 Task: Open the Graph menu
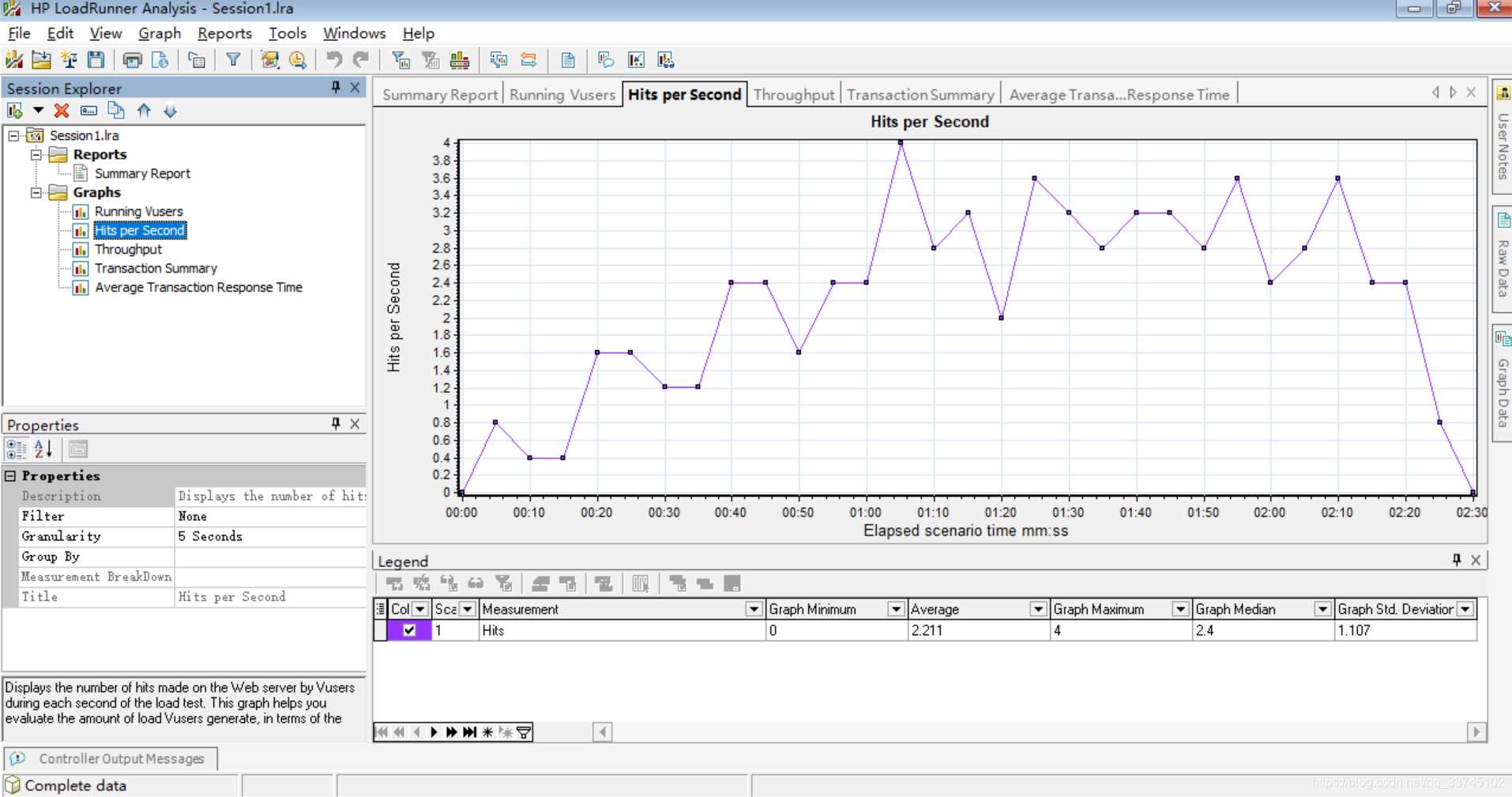160,33
